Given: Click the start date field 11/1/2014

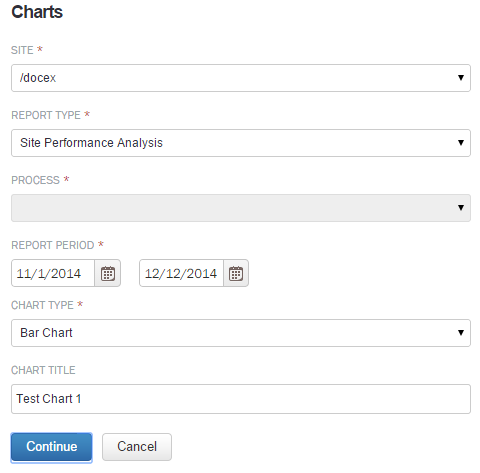Looking at the screenshot, I should [53, 273].
